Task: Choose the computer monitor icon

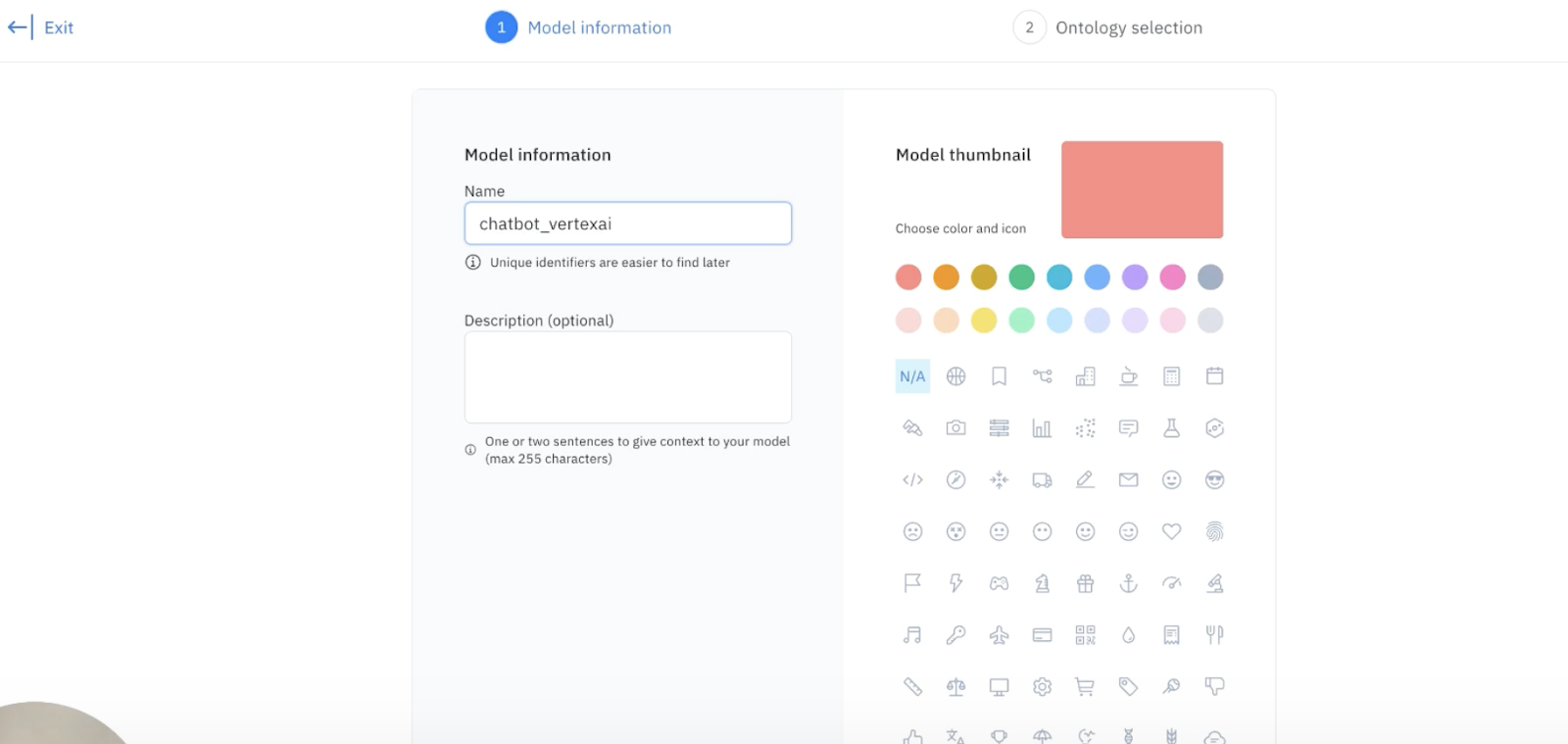Action: (x=1000, y=686)
